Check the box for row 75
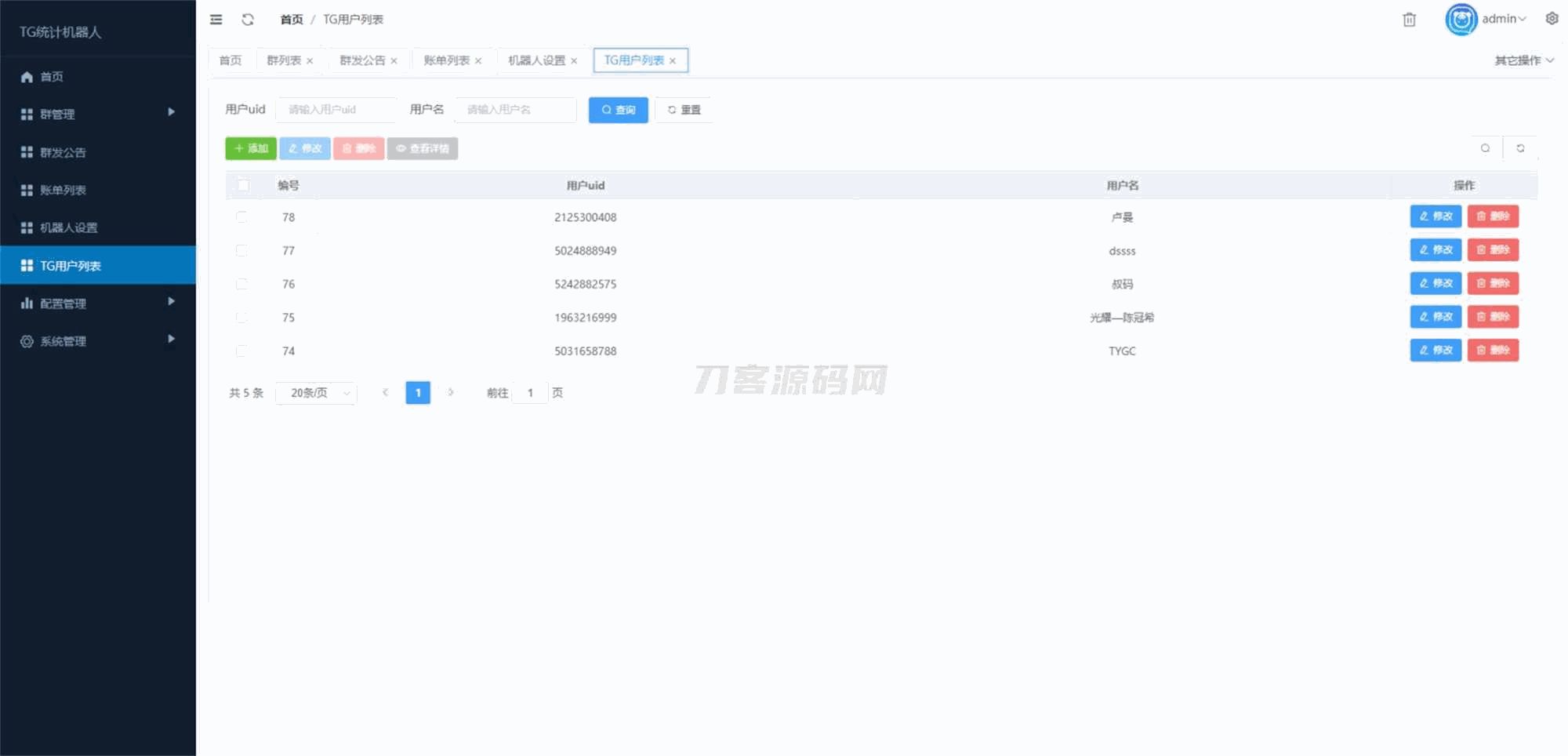Image resolution: width=1568 pixels, height=756 pixels. coord(241,318)
